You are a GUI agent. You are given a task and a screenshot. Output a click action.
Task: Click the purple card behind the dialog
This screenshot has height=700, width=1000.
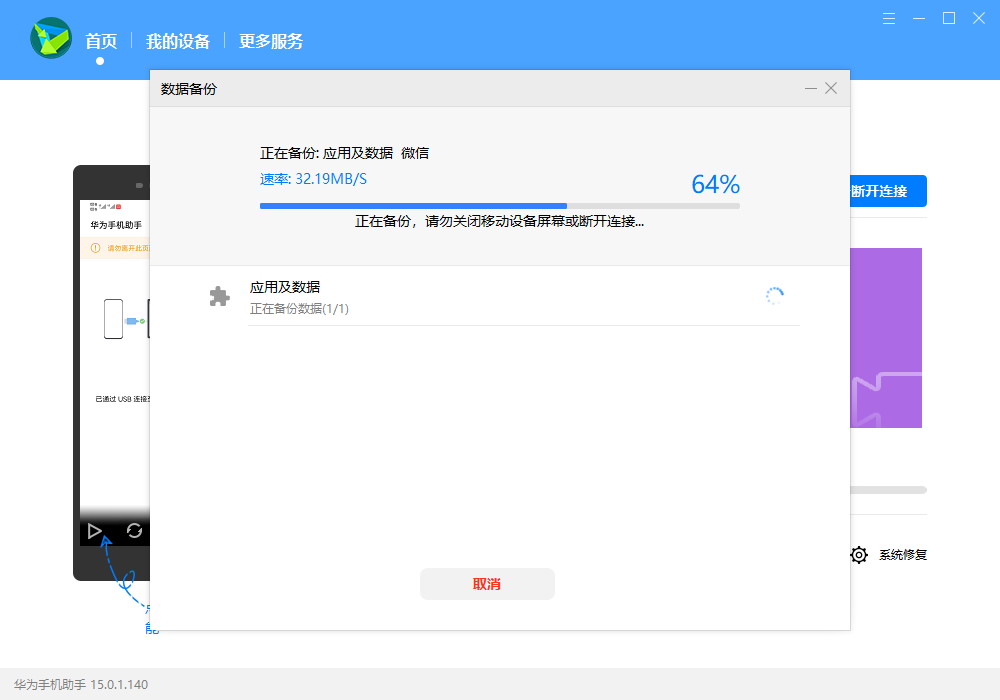point(886,338)
